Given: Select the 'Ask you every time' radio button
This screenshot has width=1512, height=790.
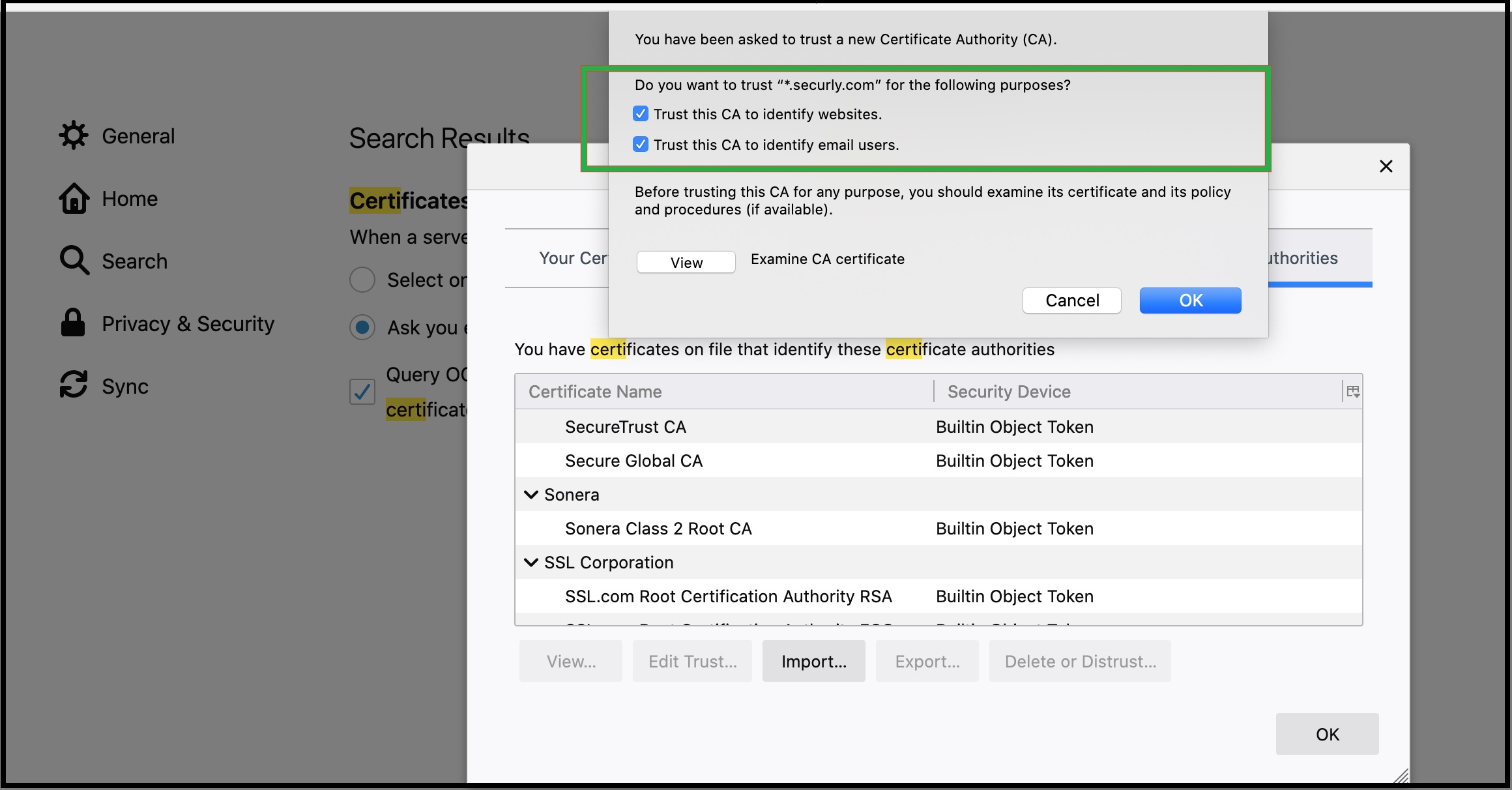Looking at the screenshot, I should pos(362,327).
